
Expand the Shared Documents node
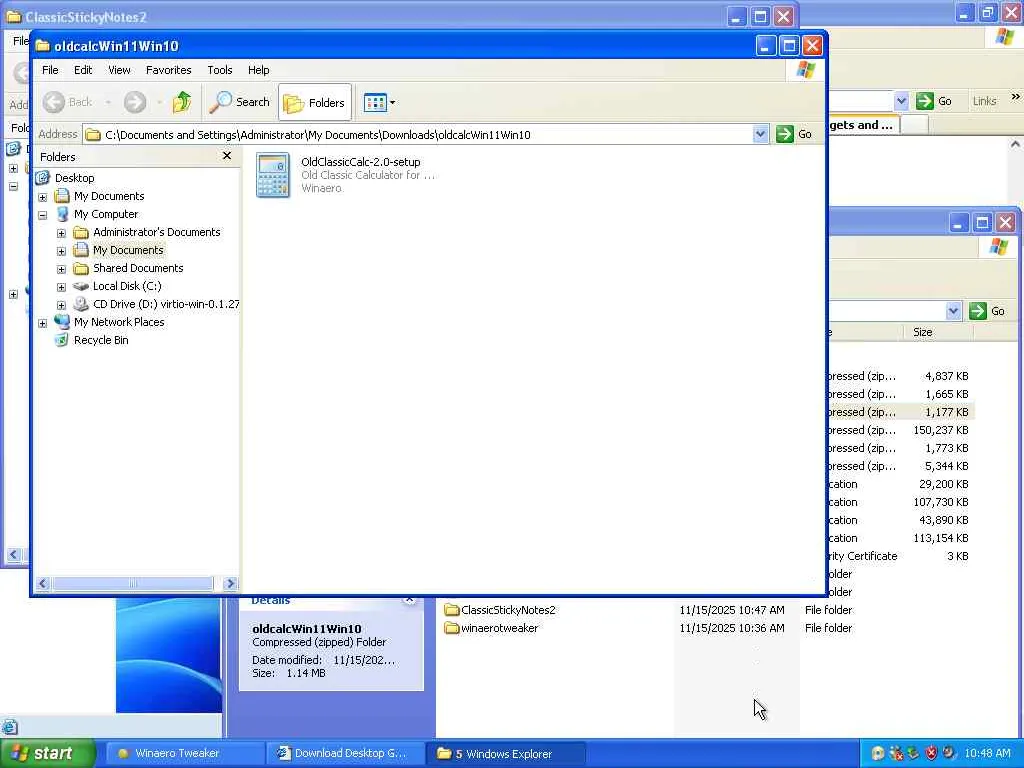(x=61, y=269)
